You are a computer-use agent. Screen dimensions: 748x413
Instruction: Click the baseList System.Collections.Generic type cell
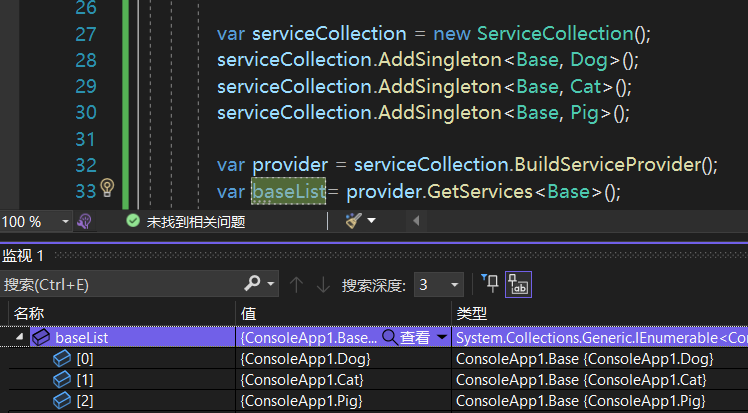602,337
